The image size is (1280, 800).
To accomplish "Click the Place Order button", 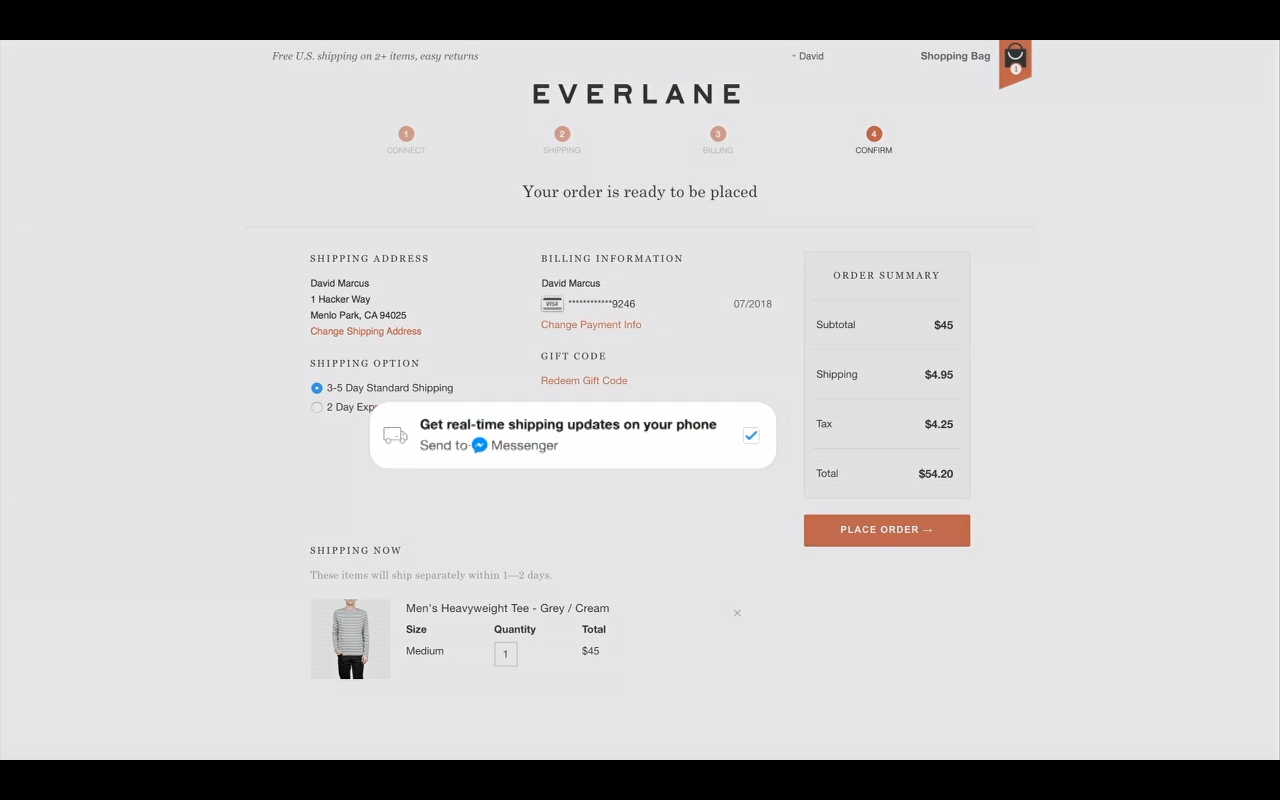I will coord(887,530).
